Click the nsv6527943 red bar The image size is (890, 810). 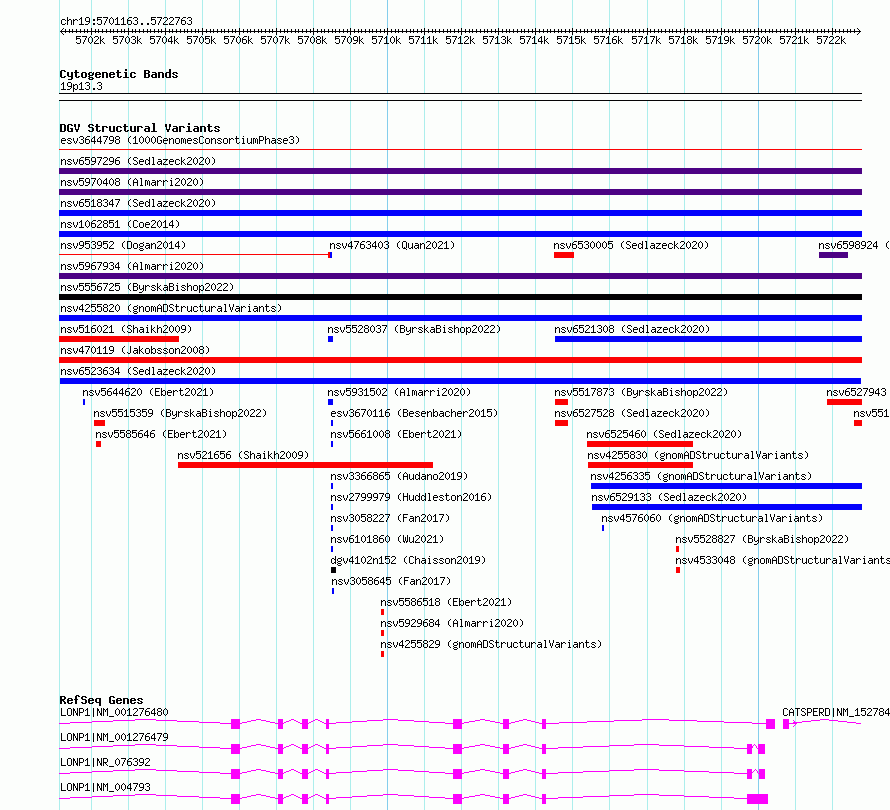click(844, 402)
